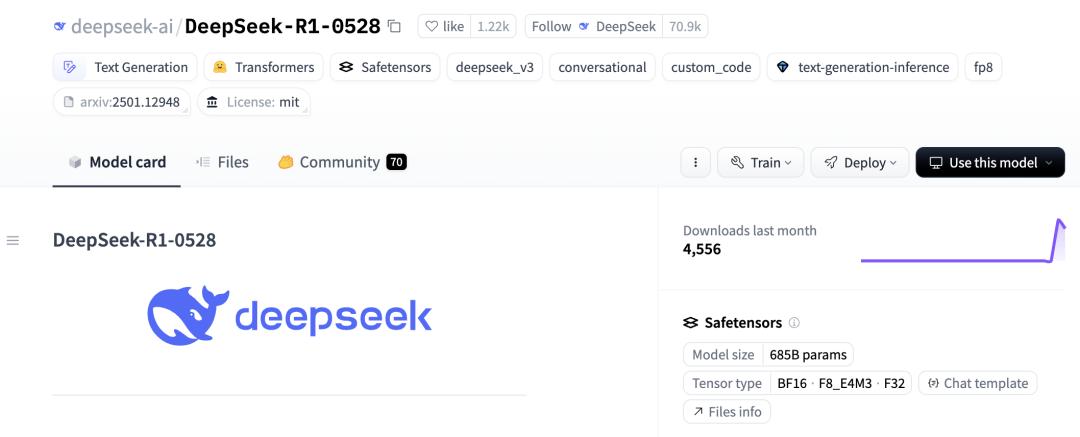
Task: Open the arxiv:2501.12948 paper tag
Action: click(122, 102)
